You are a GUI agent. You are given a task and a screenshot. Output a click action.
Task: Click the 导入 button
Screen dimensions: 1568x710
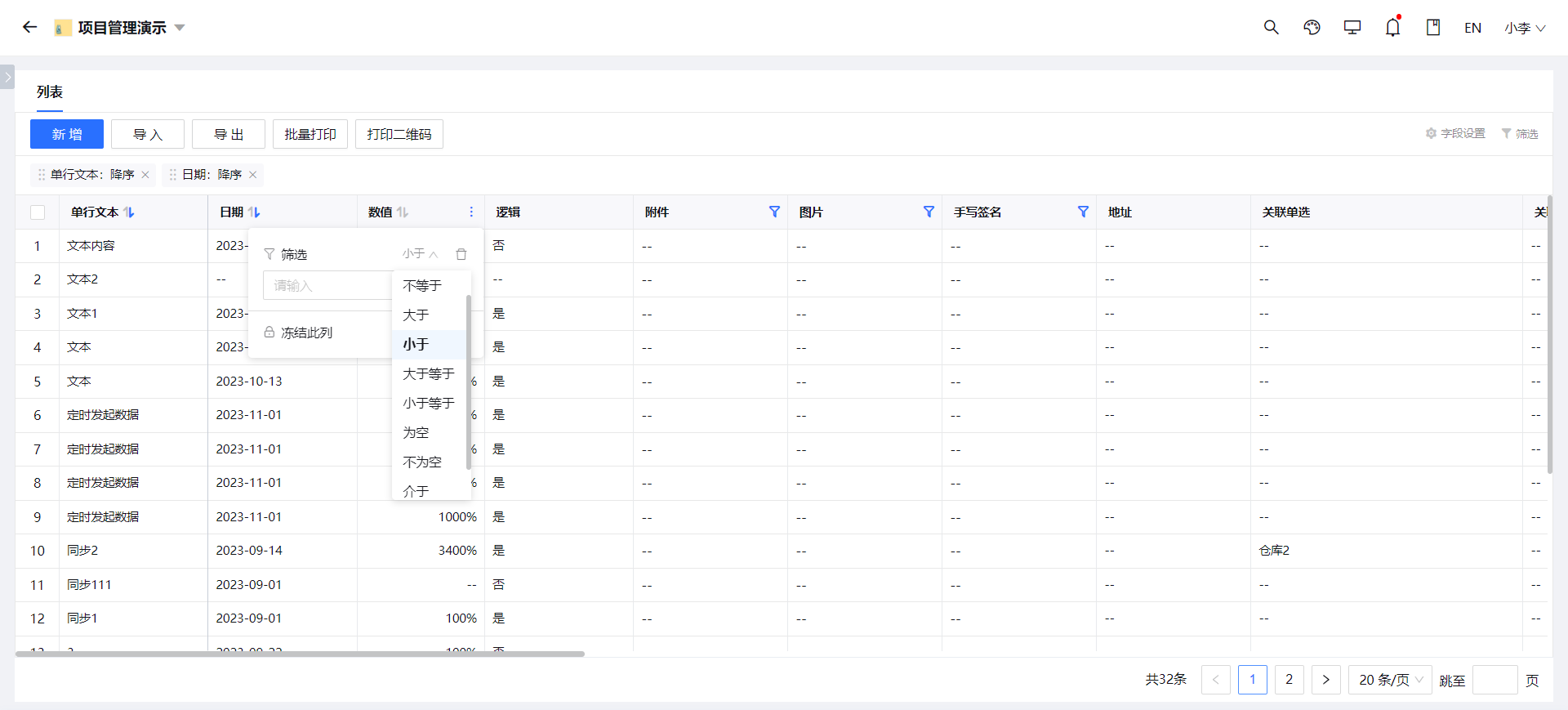click(148, 134)
